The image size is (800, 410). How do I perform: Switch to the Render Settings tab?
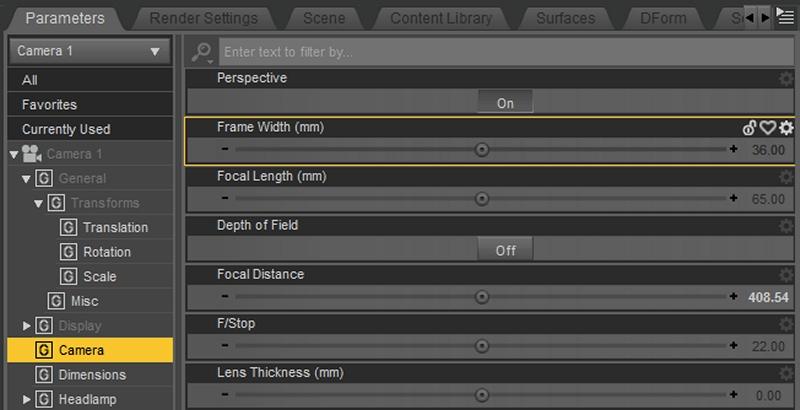(x=203, y=18)
